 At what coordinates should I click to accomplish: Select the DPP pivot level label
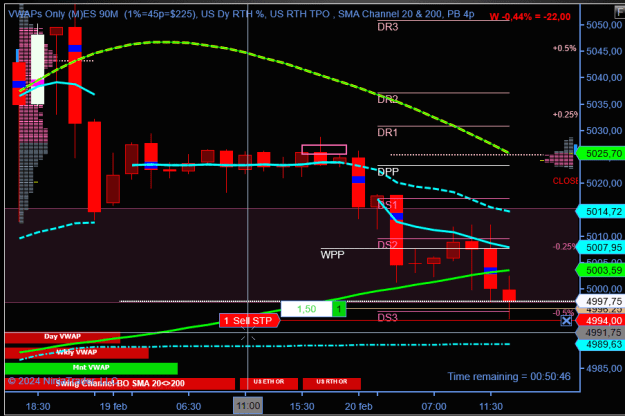(x=388, y=172)
